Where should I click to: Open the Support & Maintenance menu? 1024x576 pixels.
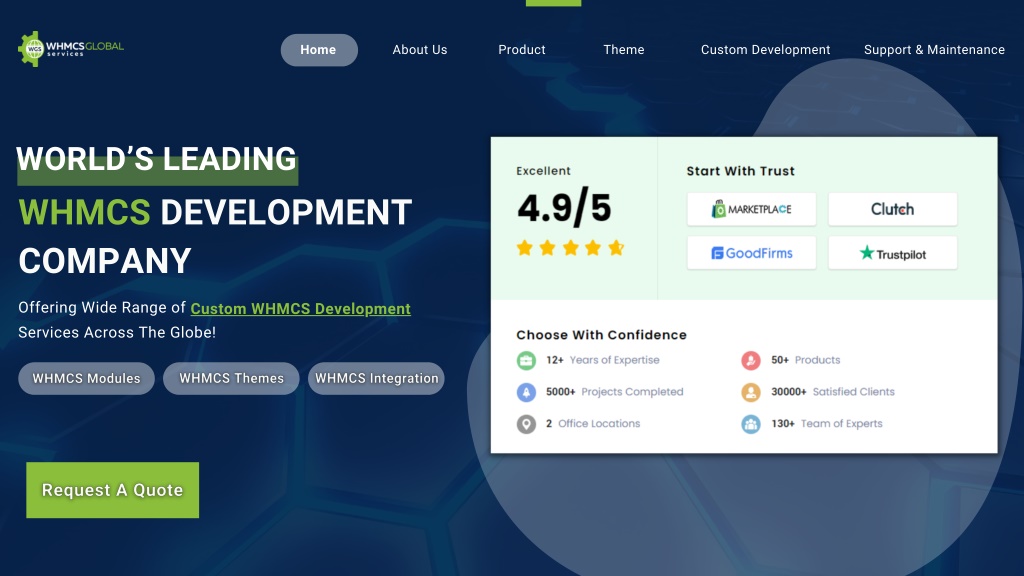tap(934, 50)
